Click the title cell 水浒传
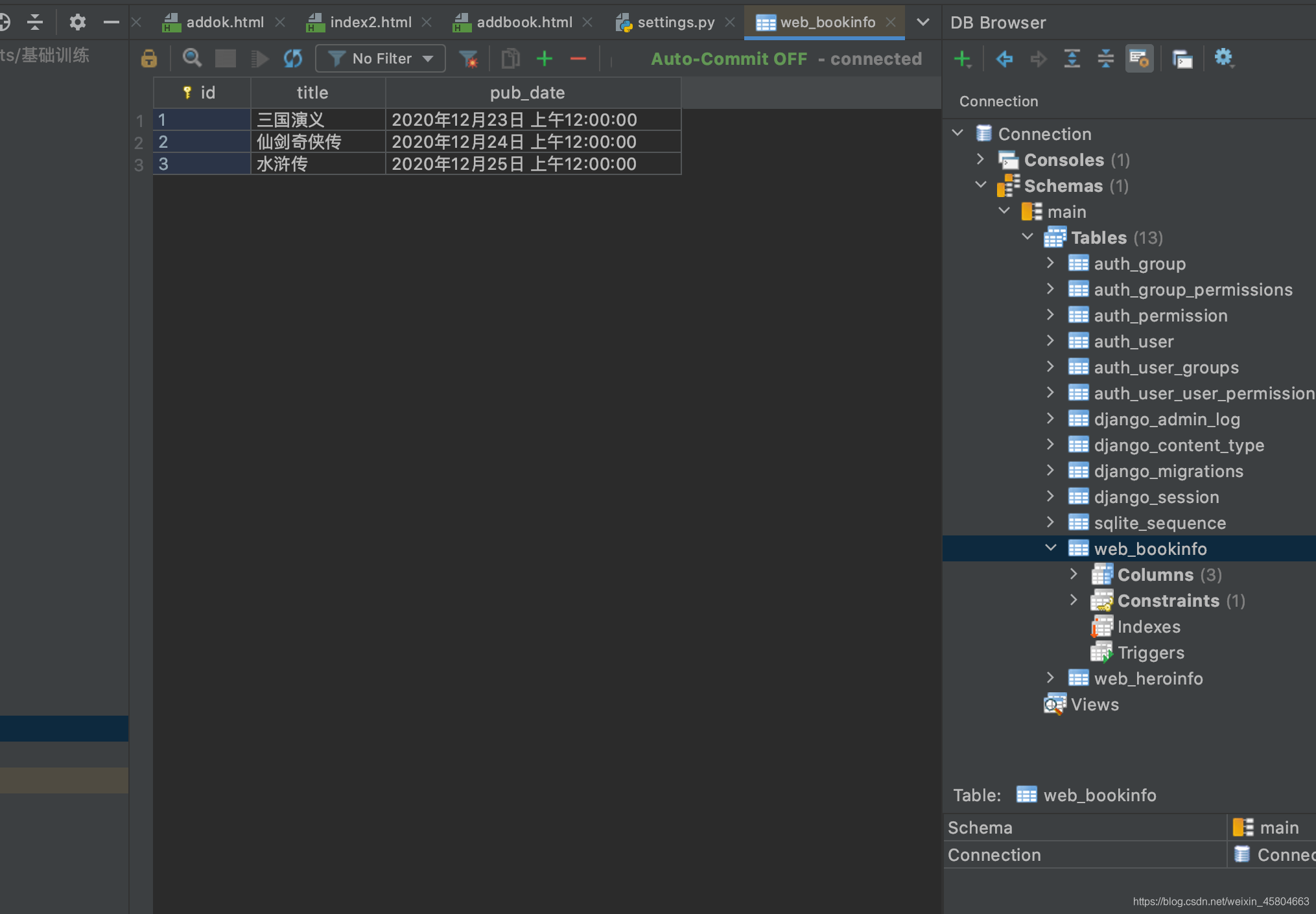Image resolution: width=1316 pixels, height=914 pixels. coord(282,164)
